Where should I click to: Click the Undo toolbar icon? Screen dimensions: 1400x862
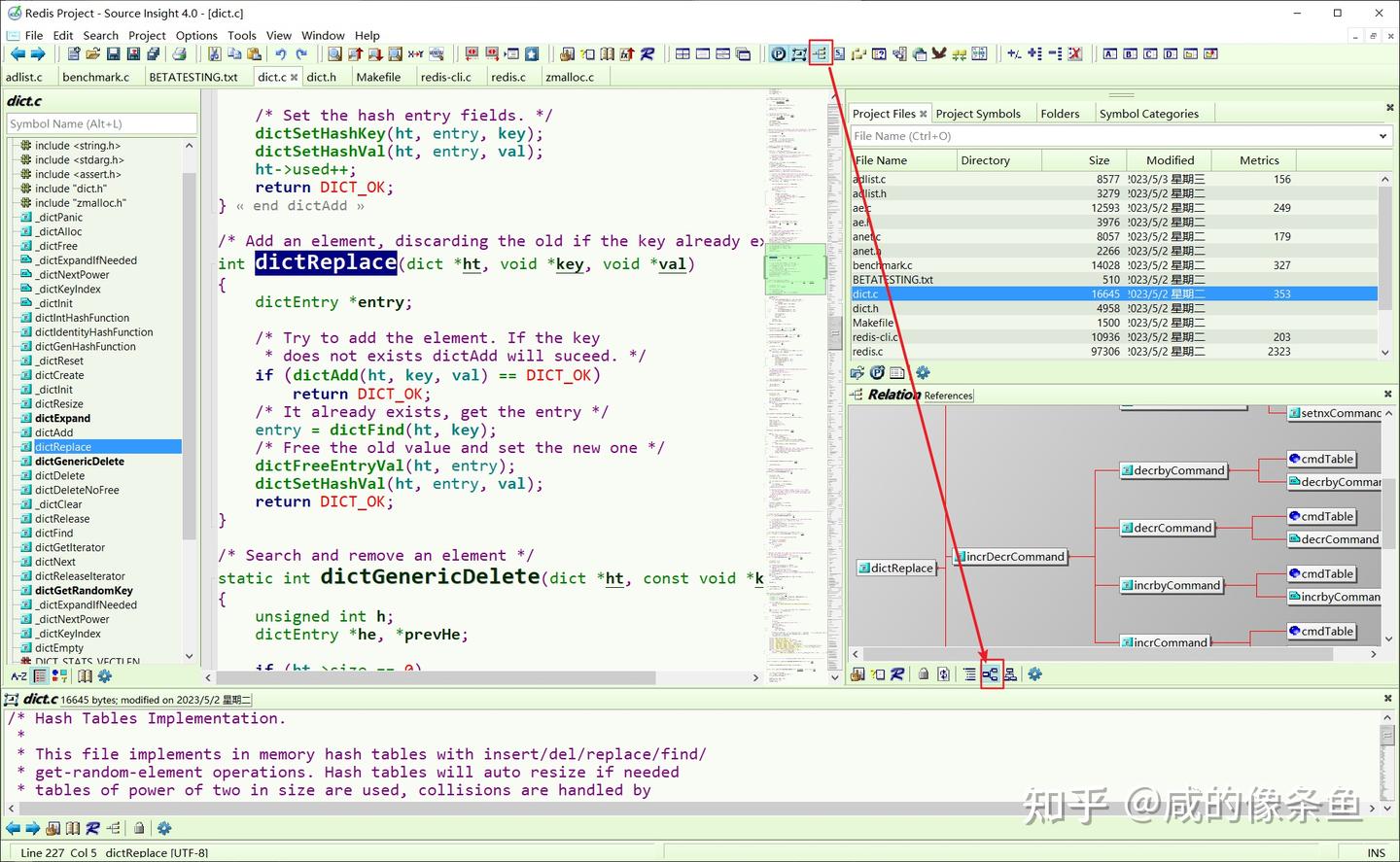[281, 54]
